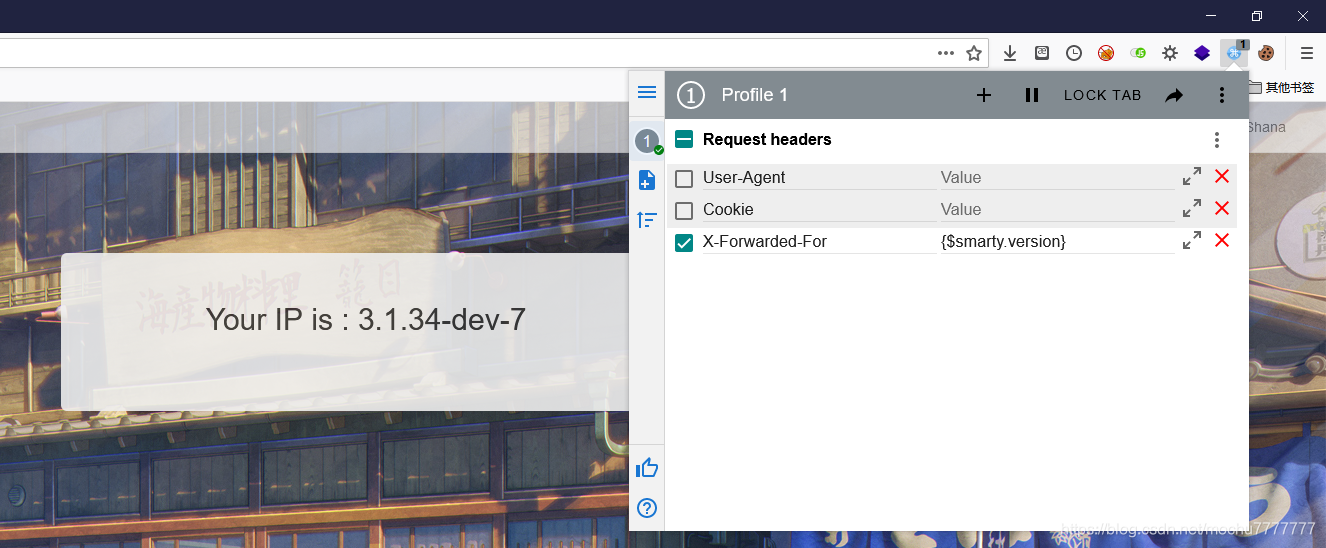Delete User-Agent header row
The image size is (1326, 548).
pos(1221,176)
